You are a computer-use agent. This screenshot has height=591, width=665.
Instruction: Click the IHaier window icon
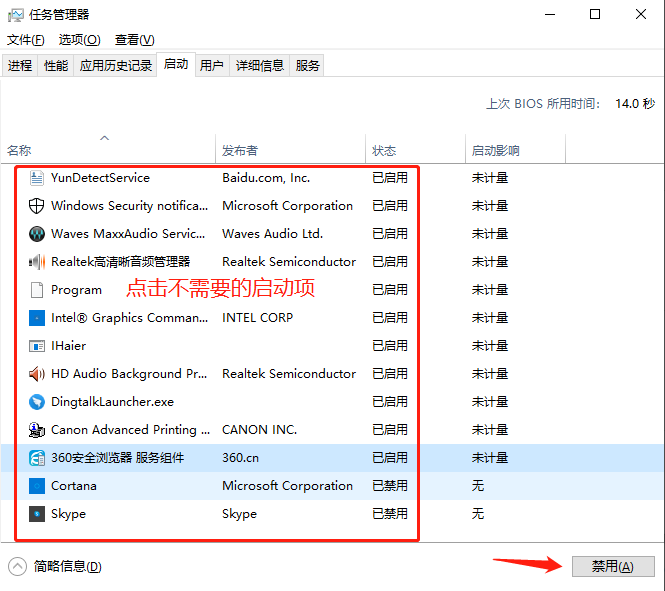tap(36, 346)
